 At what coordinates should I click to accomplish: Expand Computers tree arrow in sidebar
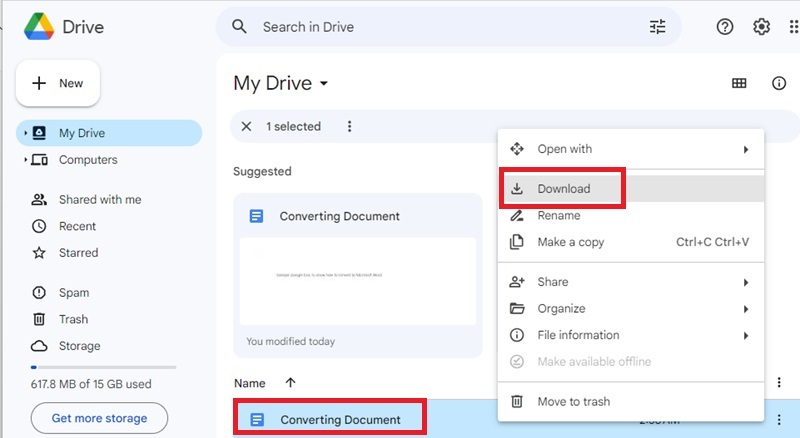[x=26, y=160]
